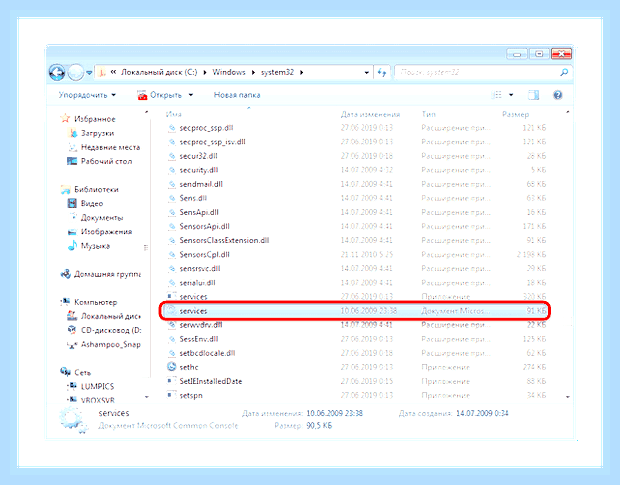This screenshot has height=485, width=620.
Task: Select Локальный диск (C:) breadcrumb
Action: [x=159, y=72]
